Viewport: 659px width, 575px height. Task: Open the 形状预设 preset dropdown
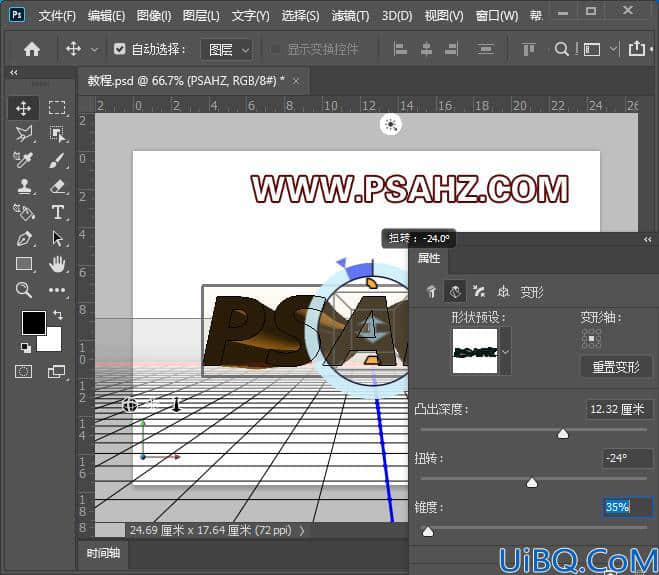pyautogui.click(x=506, y=351)
